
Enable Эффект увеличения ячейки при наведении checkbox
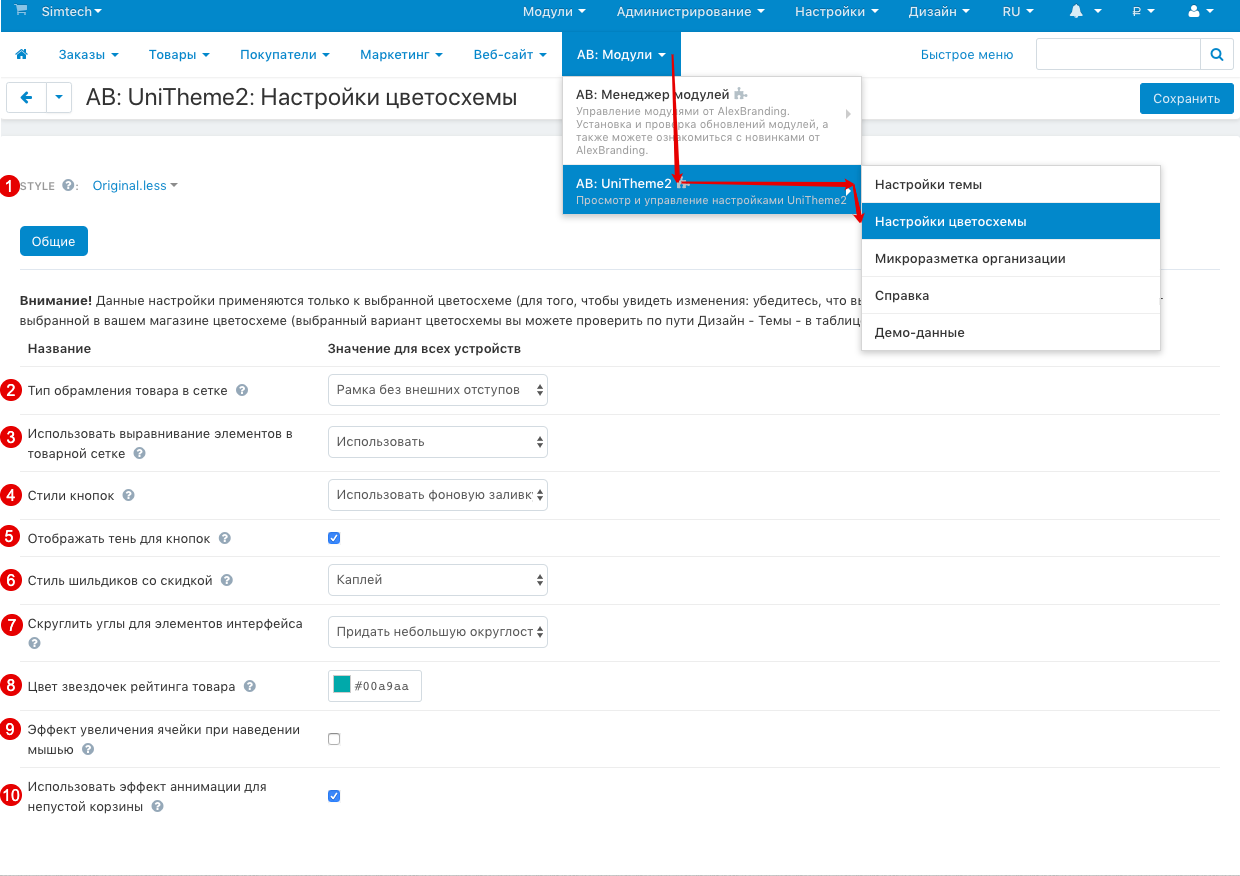(x=334, y=739)
